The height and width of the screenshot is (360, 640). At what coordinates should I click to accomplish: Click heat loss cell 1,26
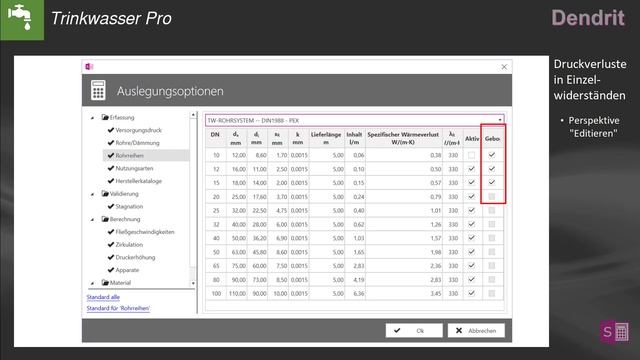[404, 224]
